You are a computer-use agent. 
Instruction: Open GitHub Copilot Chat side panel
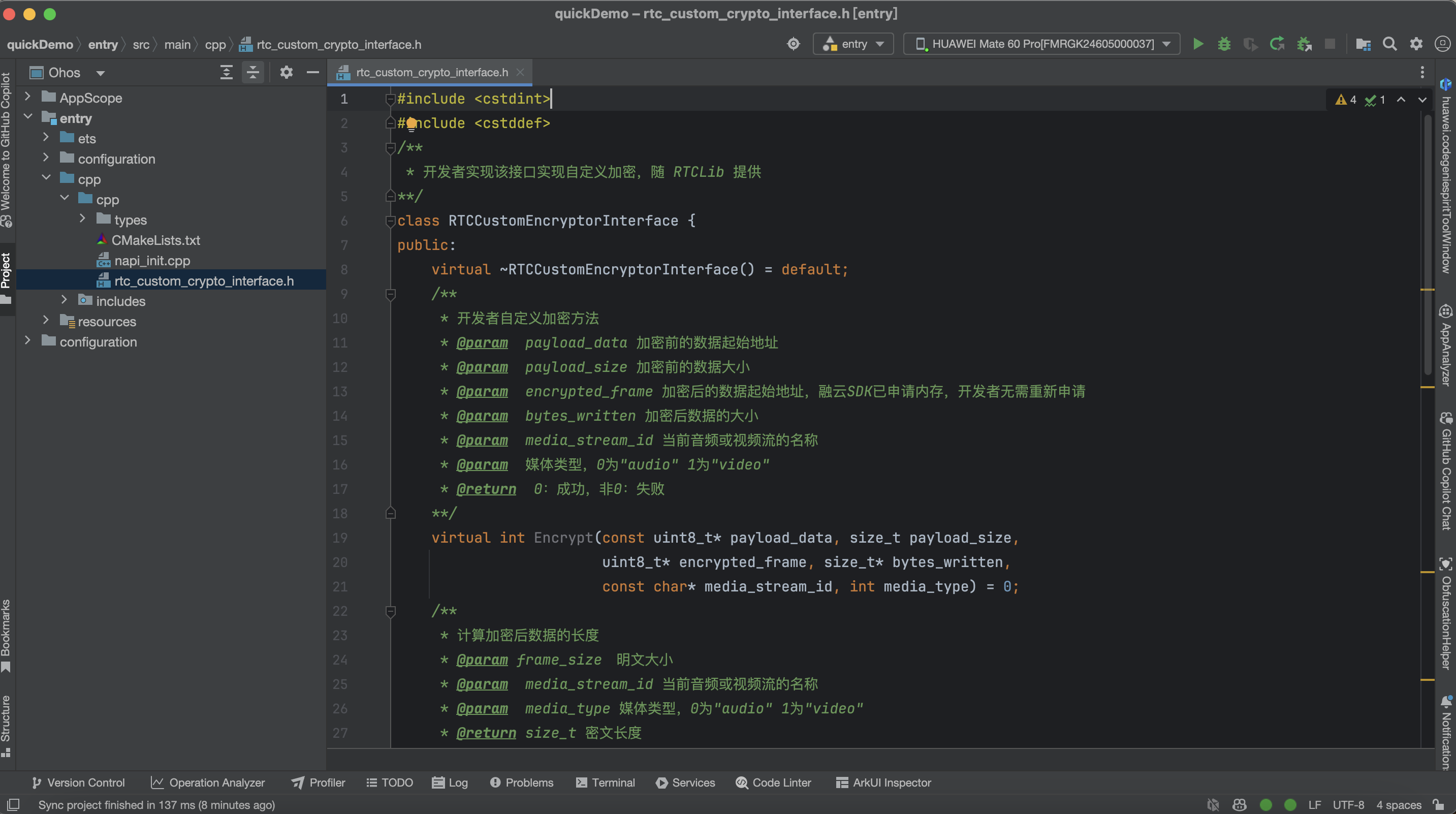tap(1445, 471)
